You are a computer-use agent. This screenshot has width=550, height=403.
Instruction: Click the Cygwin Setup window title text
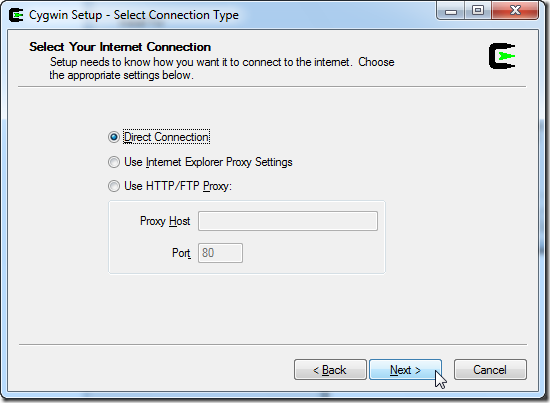[x=134, y=15]
